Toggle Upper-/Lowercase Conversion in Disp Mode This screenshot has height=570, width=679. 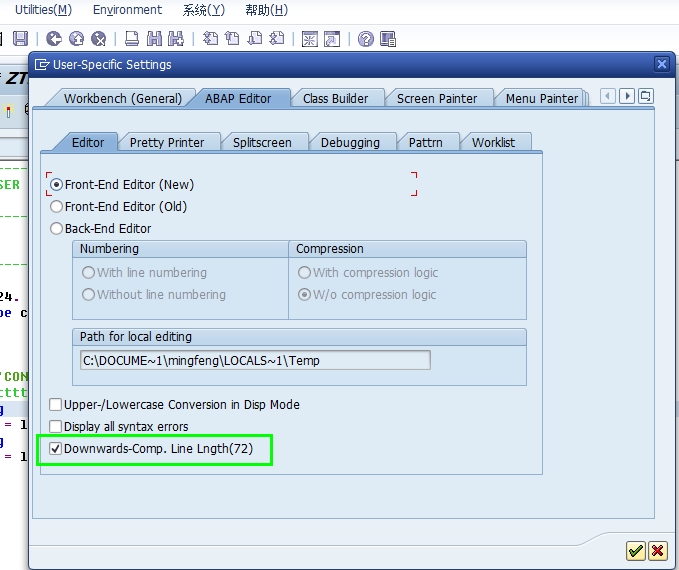coord(55,405)
